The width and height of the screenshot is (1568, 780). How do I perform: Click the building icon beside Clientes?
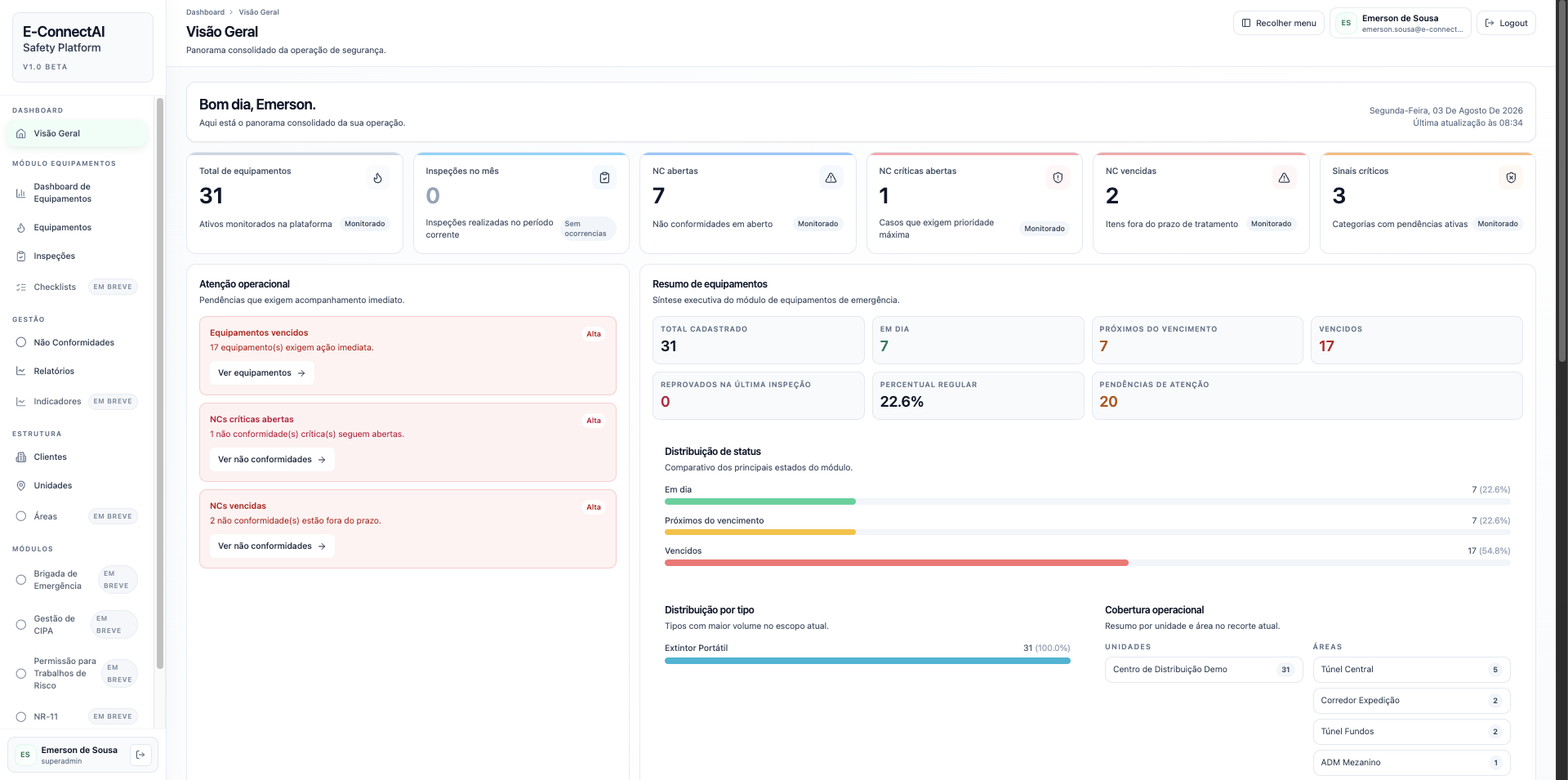tap(21, 457)
